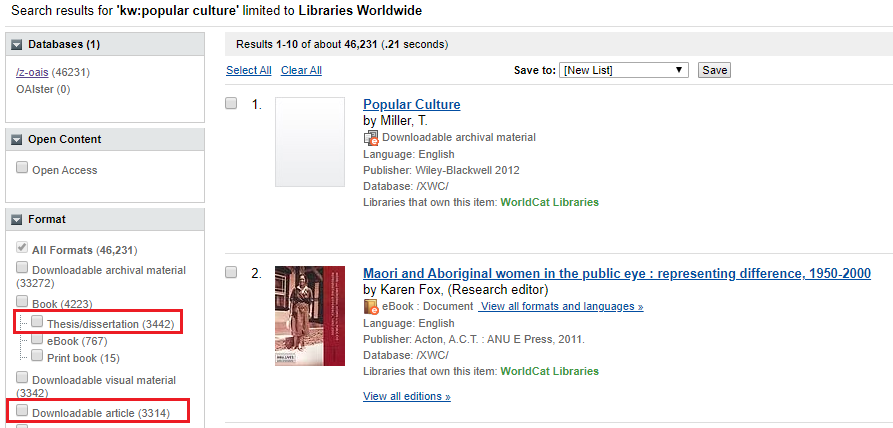Screen dimensions: 893x428
Task: Click the Downloadable archival material icon
Action: point(371,138)
